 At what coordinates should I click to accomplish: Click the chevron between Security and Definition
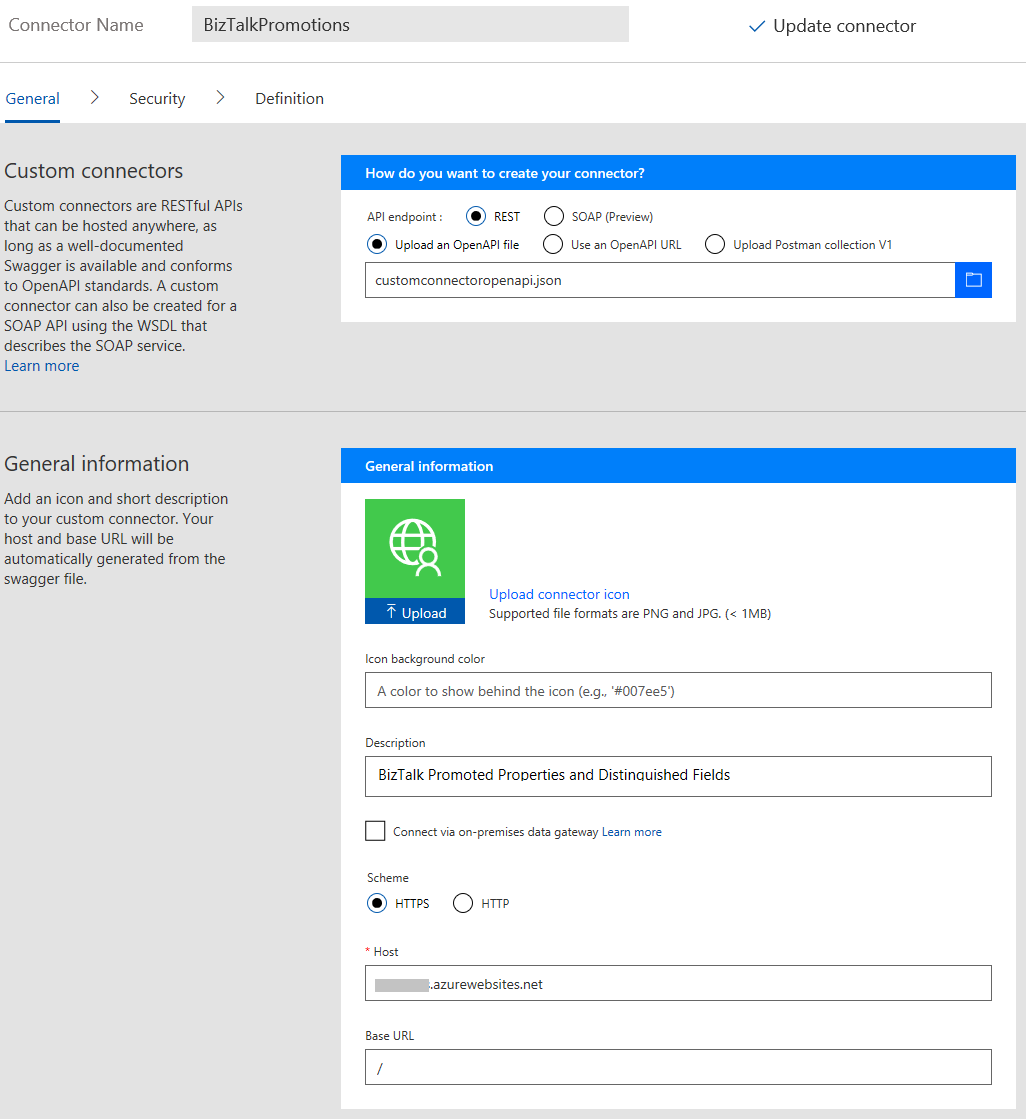[220, 98]
